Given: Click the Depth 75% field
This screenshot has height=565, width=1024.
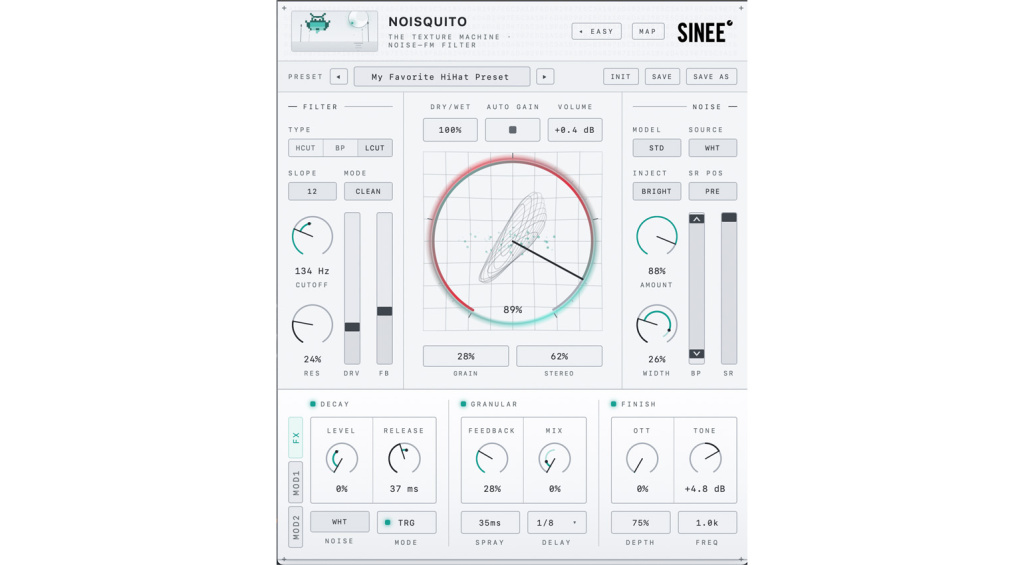Looking at the screenshot, I should click(641, 523).
